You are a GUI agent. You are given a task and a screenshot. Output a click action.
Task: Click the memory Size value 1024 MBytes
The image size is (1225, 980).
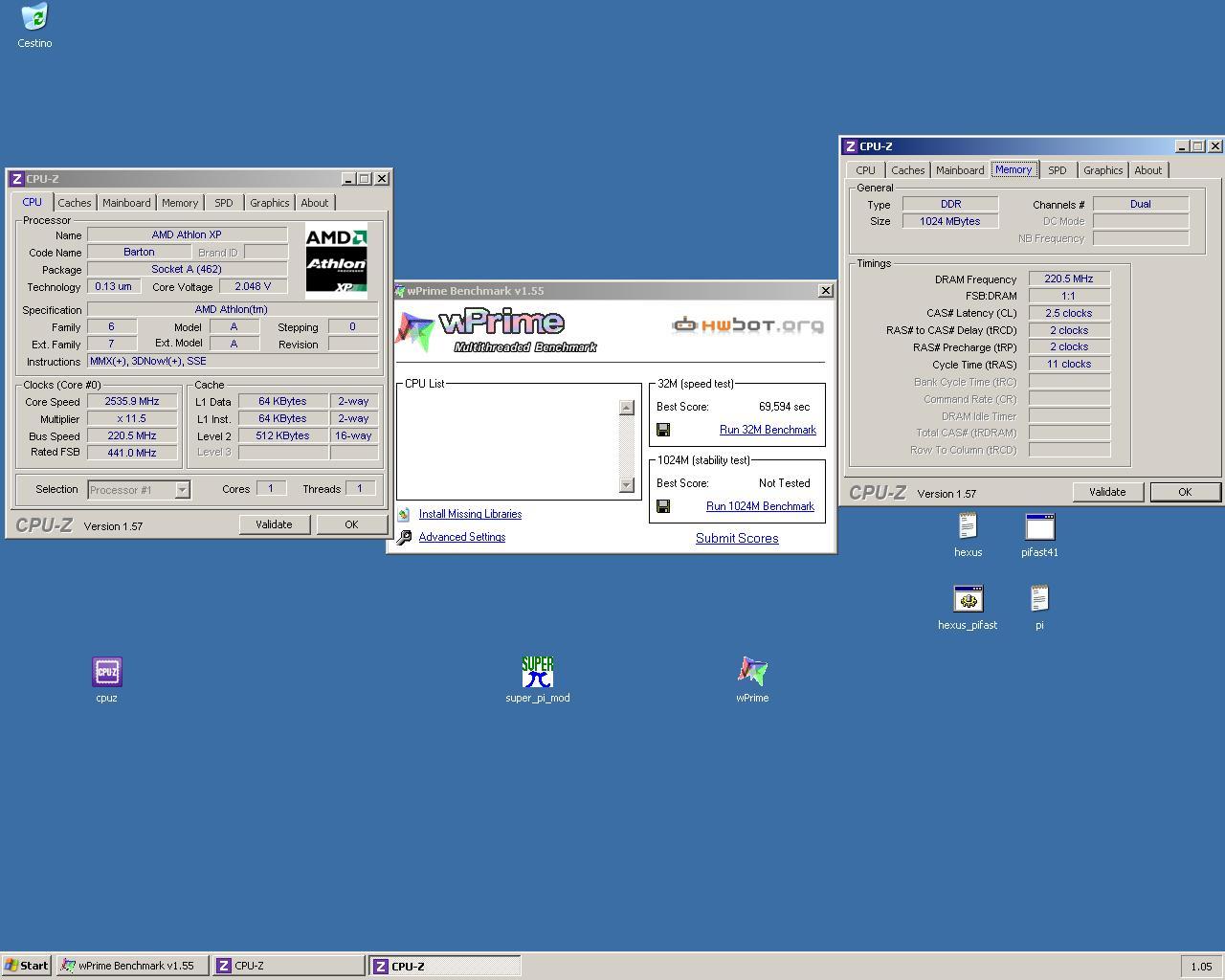click(950, 221)
